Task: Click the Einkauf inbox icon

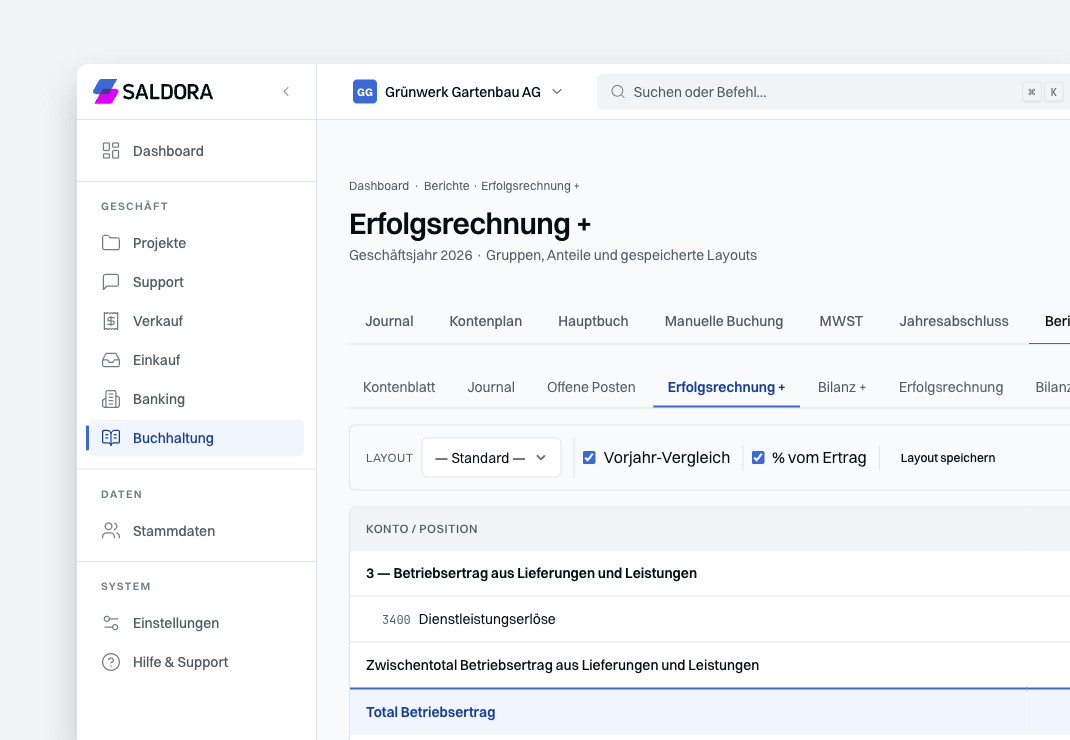Action: pos(111,360)
